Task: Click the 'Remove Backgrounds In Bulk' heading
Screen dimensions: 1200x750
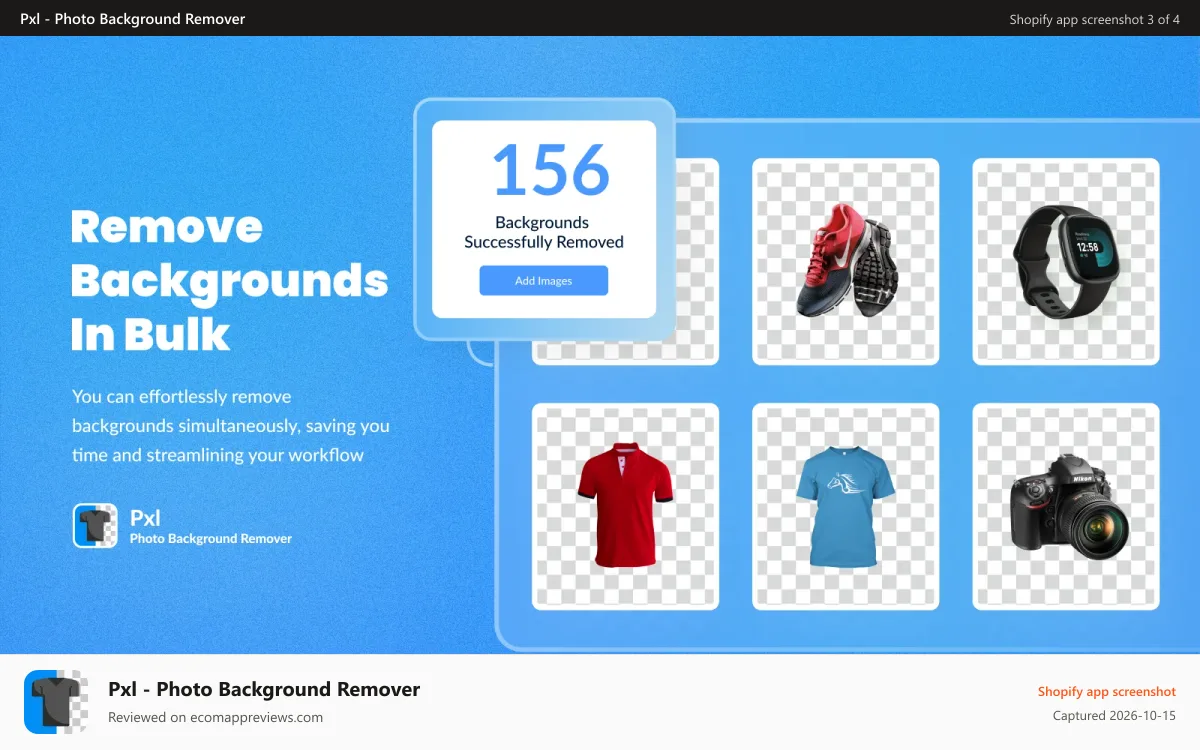Action: [x=229, y=281]
